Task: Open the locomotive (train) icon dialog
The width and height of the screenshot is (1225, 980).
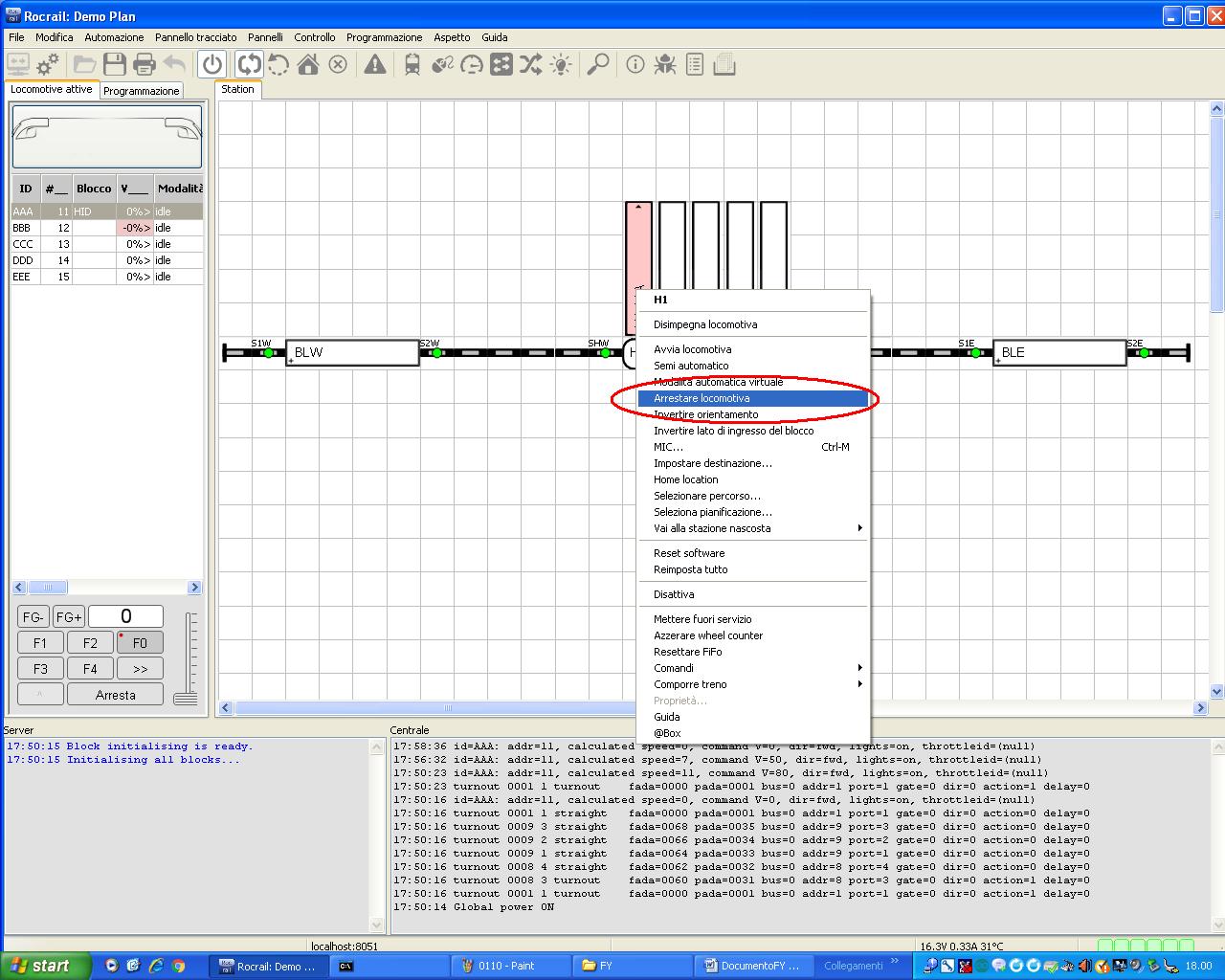Action: [x=412, y=65]
